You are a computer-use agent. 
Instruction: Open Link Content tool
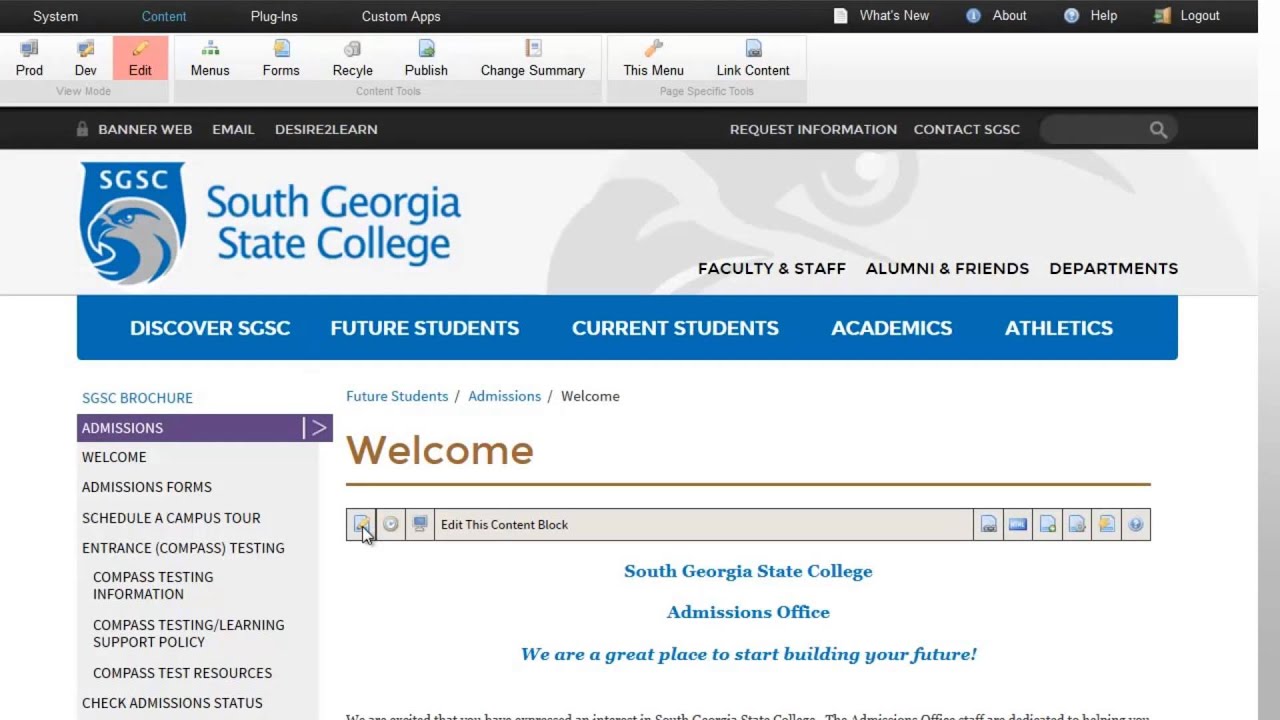[753, 59]
